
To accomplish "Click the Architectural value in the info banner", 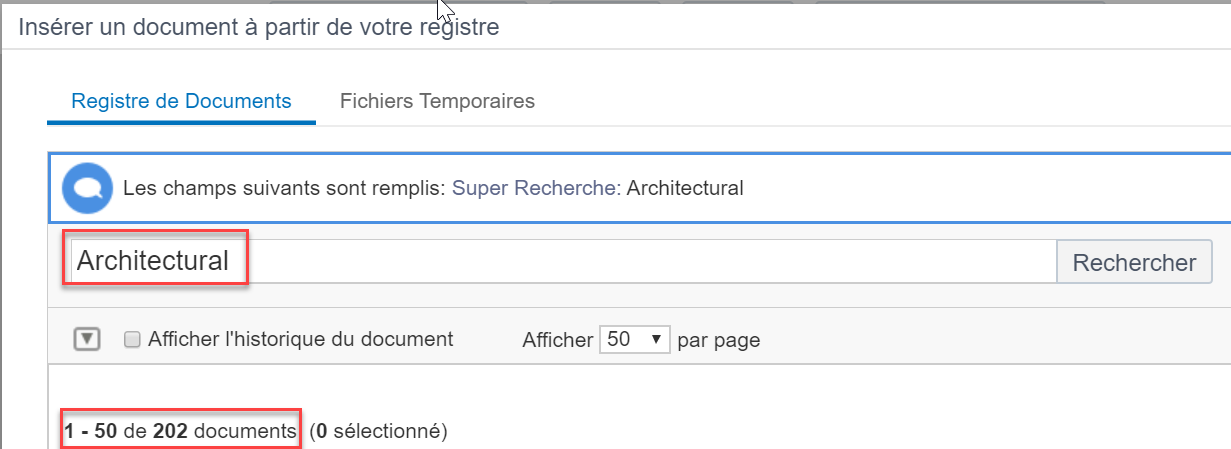I will pos(685,188).
